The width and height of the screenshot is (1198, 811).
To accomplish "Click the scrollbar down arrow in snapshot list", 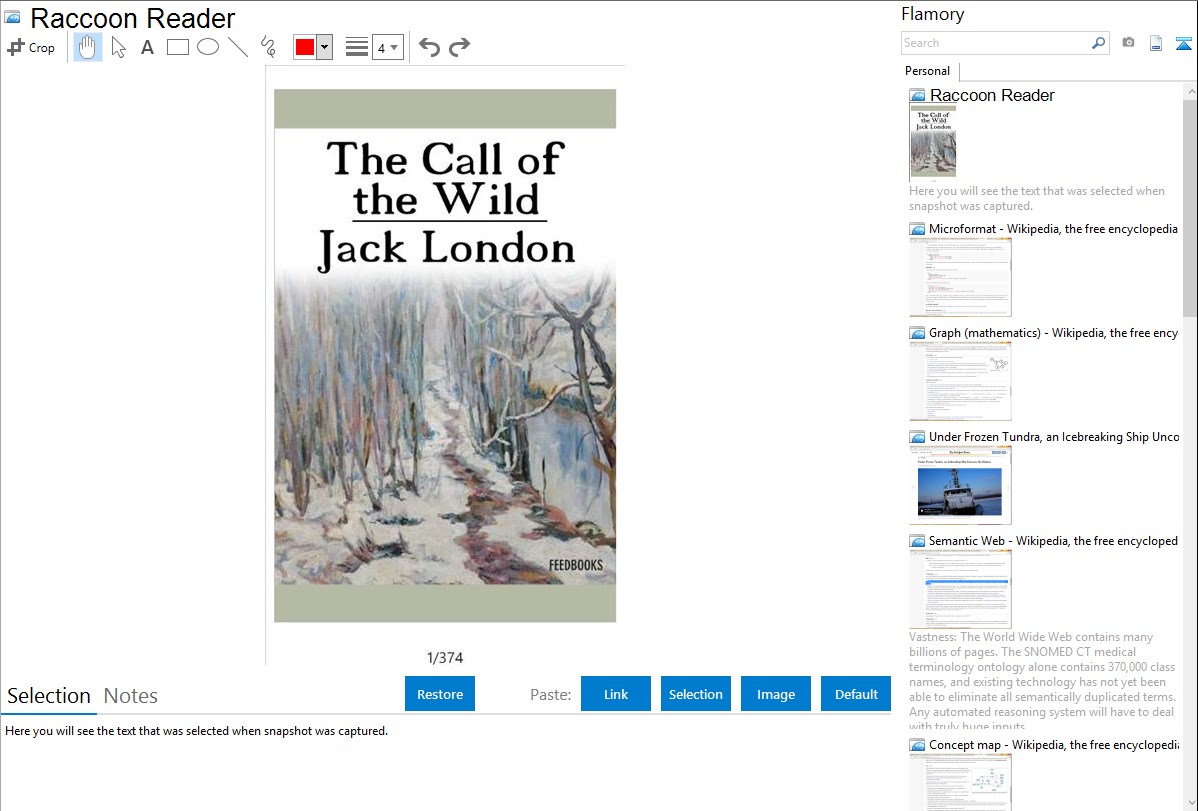I will coord(1190,803).
